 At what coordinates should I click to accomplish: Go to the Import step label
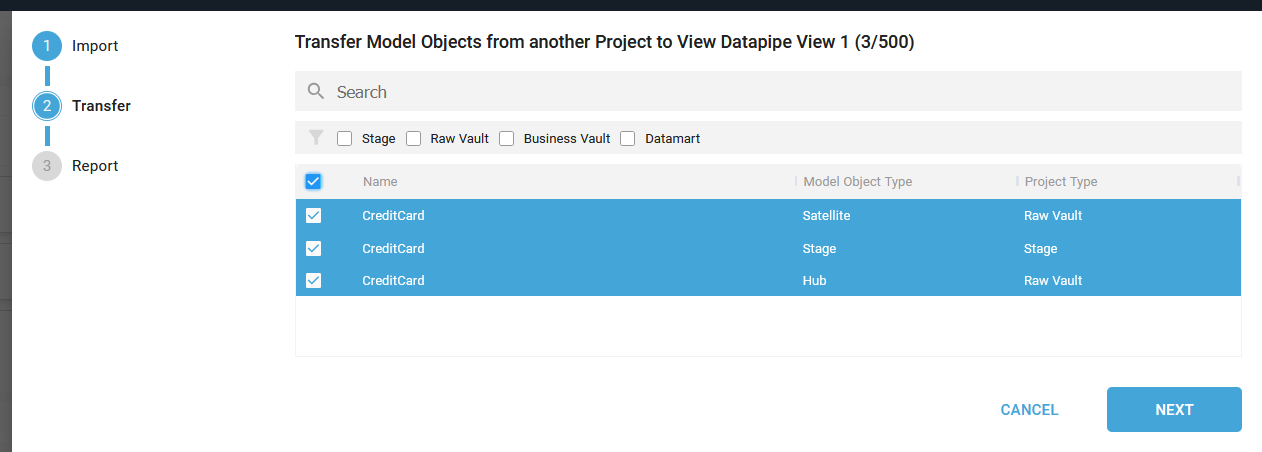point(95,46)
